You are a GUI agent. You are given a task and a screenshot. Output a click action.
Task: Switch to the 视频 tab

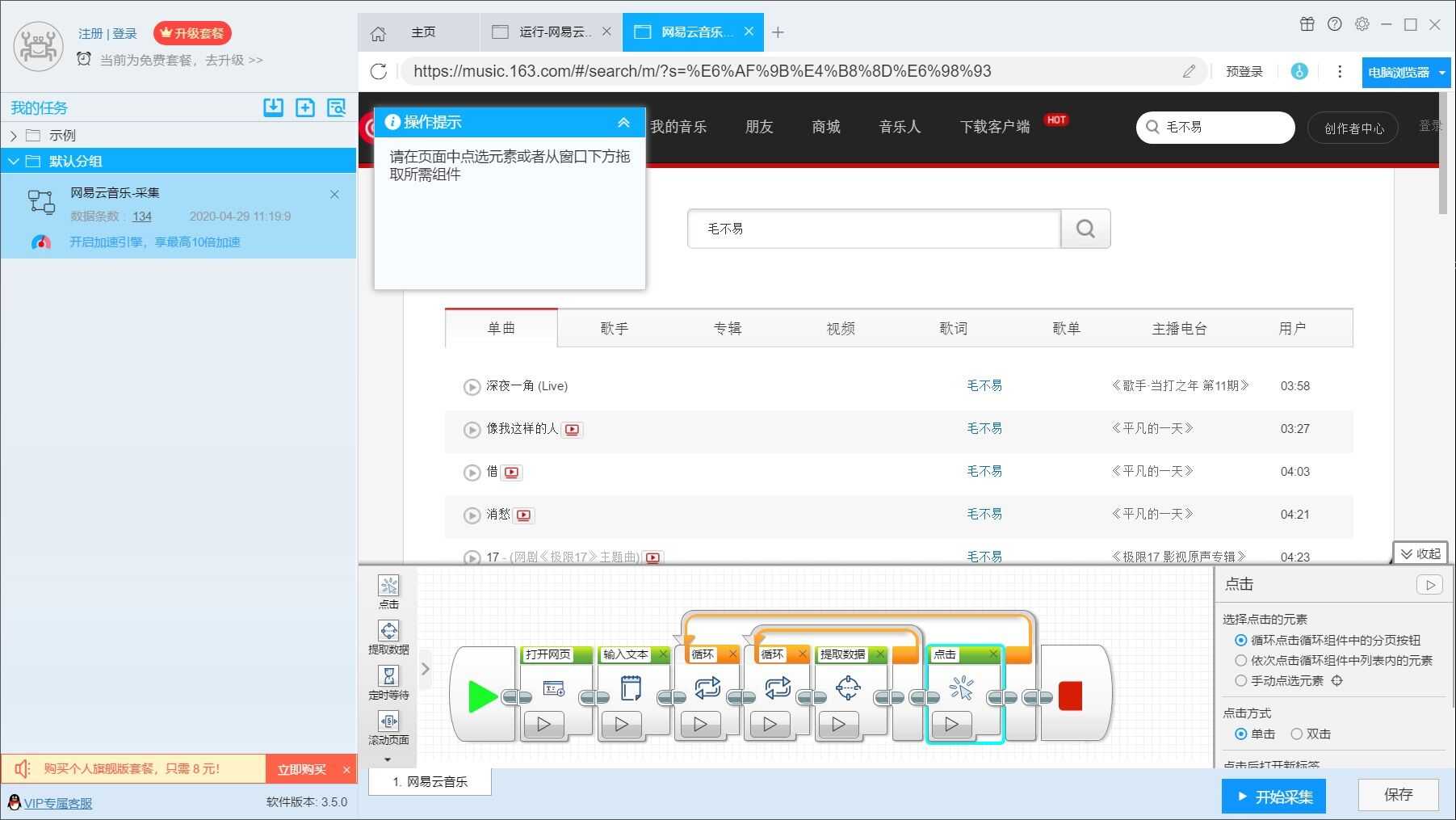click(840, 329)
